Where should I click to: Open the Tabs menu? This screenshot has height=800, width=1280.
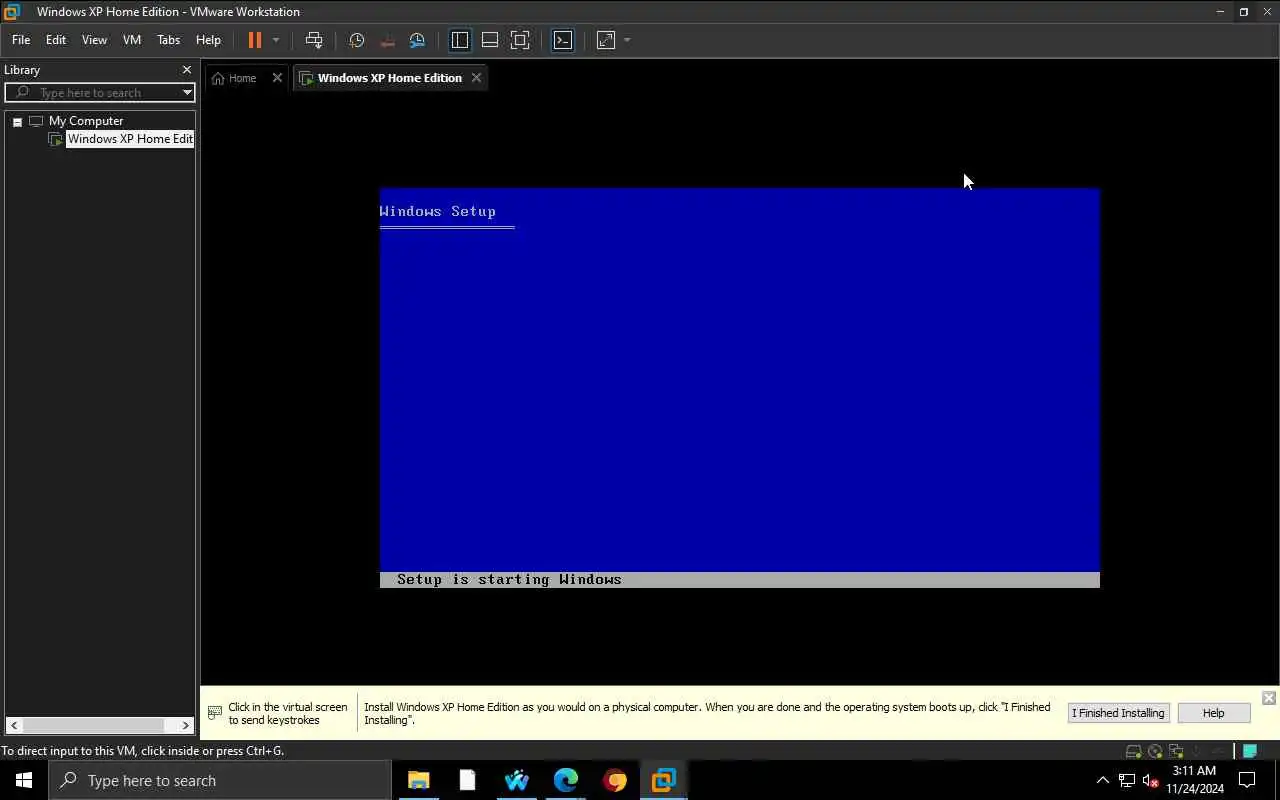(169, 40)
